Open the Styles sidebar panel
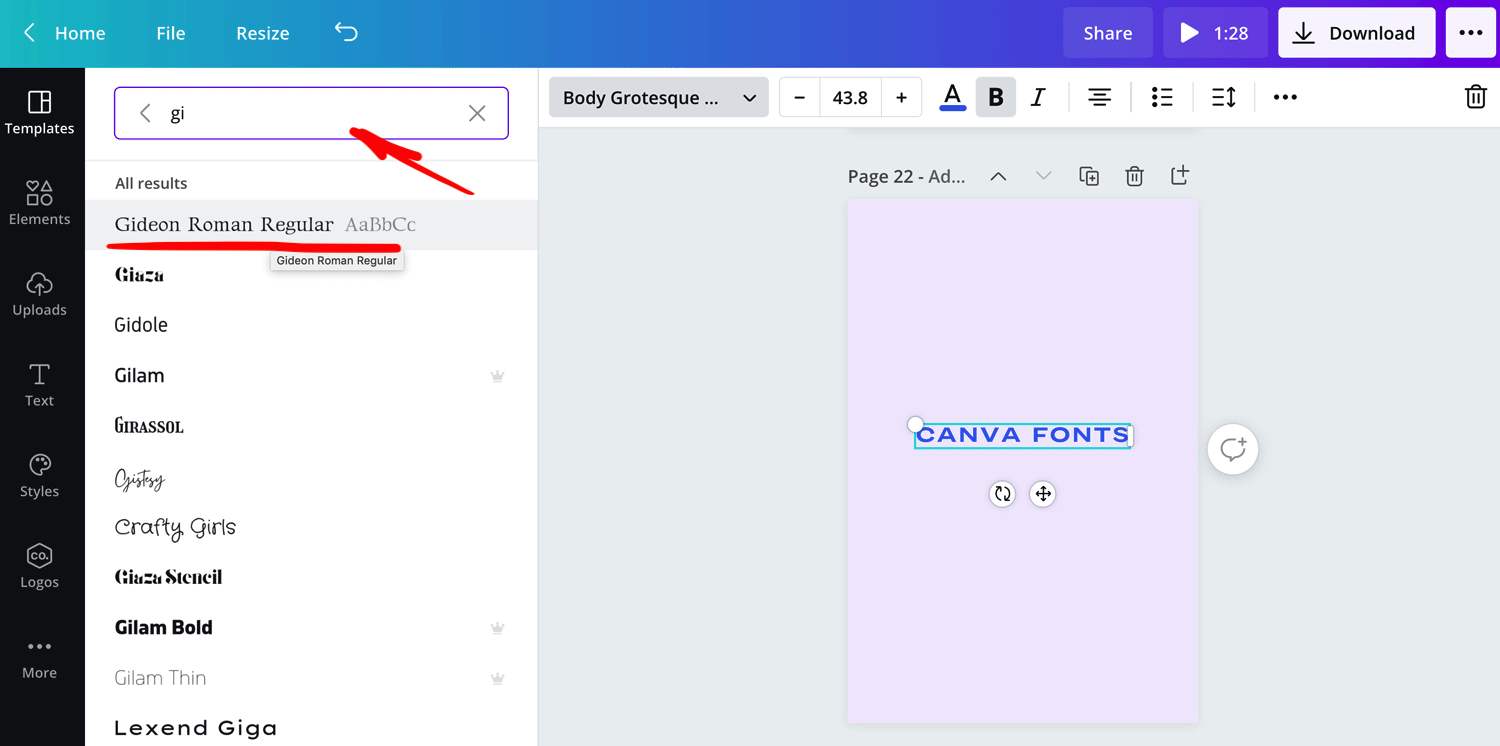 point(40,476)
